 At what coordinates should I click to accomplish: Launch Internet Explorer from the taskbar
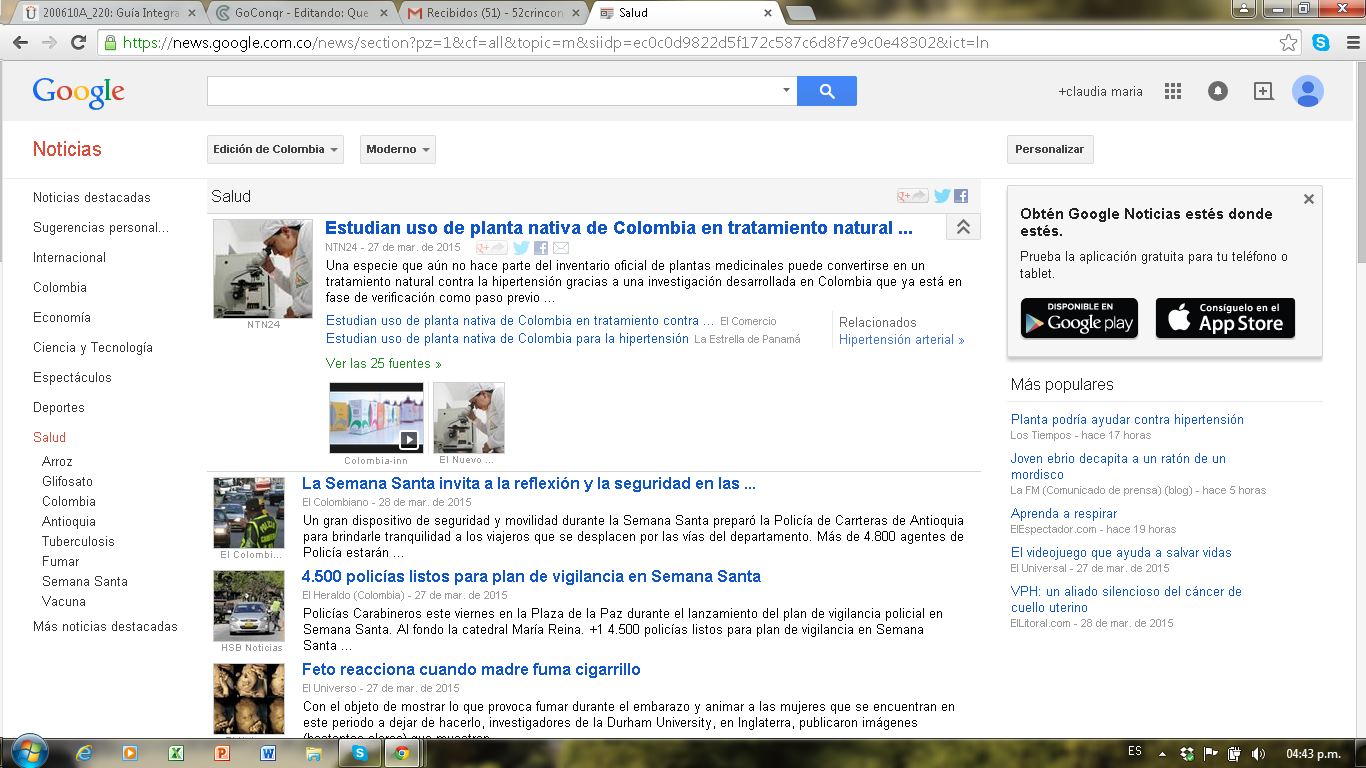click(85, 753)
